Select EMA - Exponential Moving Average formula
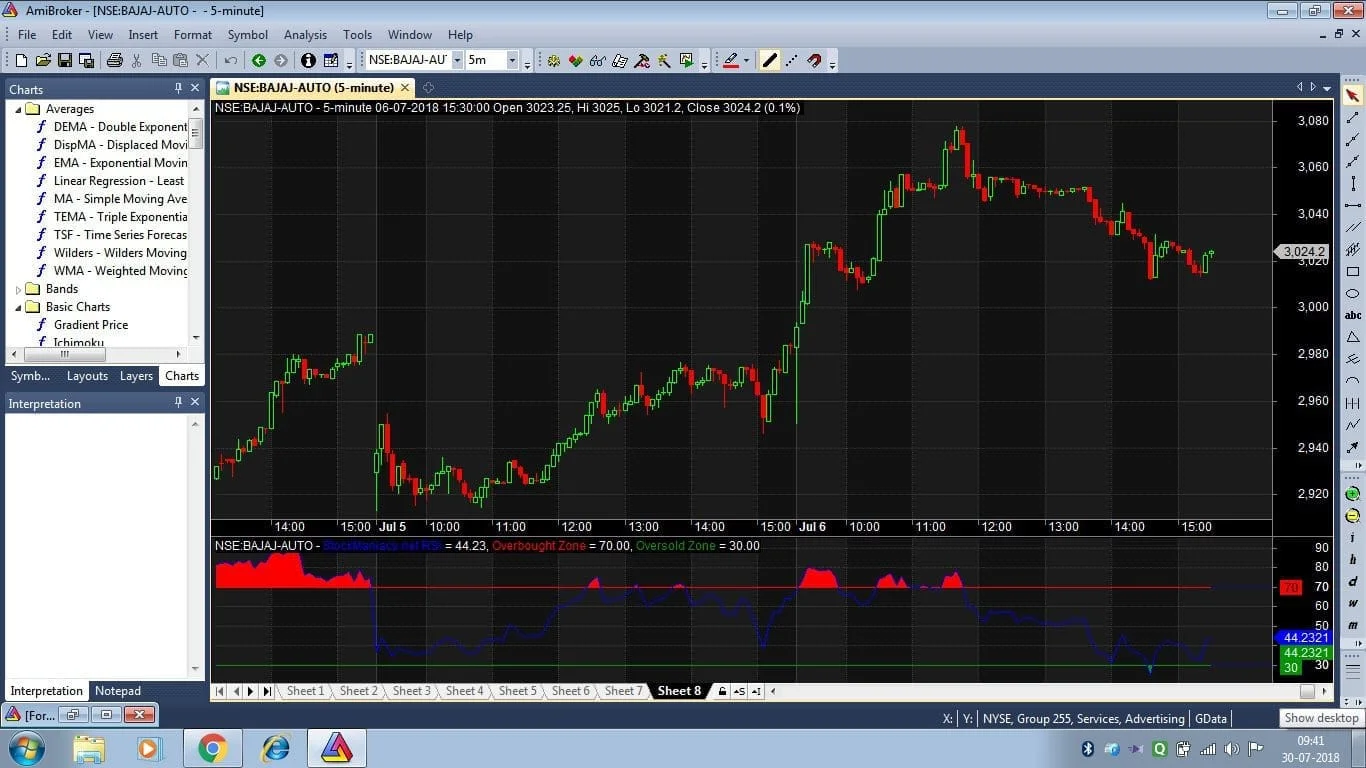 pyautogui.click(x=120, y=163)
